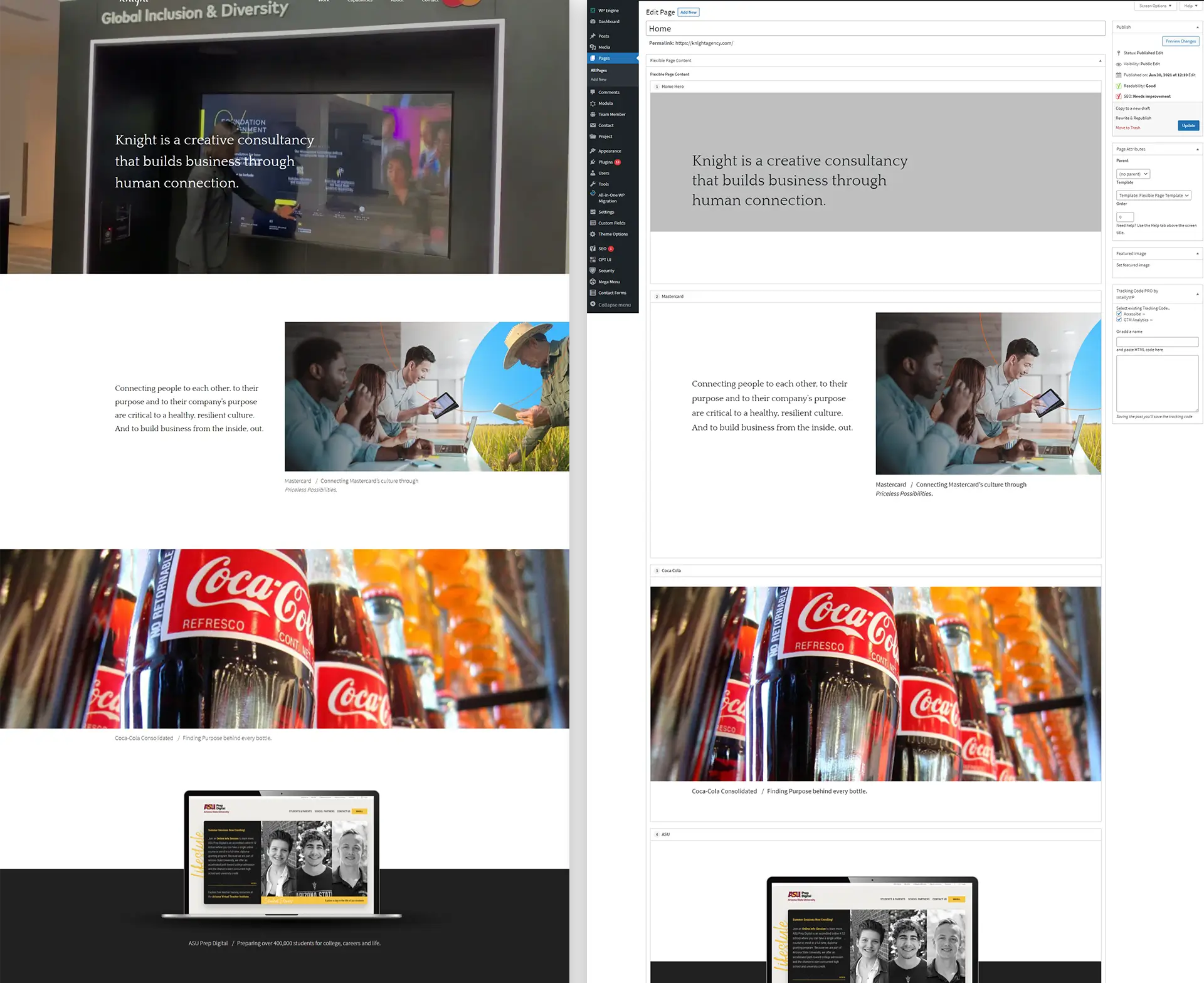Expand the Screen Options tab
This screenshot has width=1204, height=983.
[1154, 6]
